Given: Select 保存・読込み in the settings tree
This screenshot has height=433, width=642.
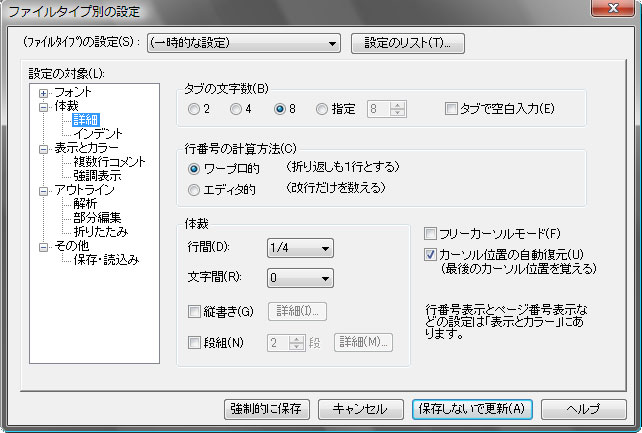Looking at the screenshot, I should point(106,259).
